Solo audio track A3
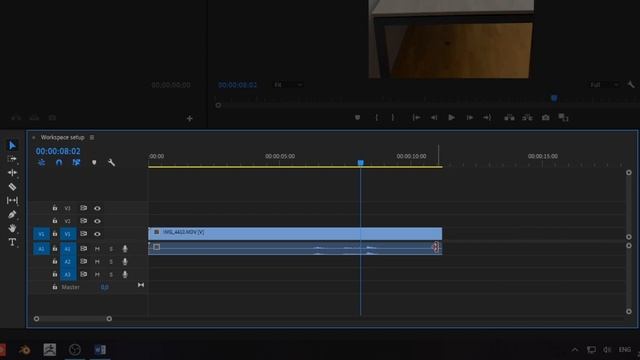This screenshot has width=640, height=360. (111, 274)
